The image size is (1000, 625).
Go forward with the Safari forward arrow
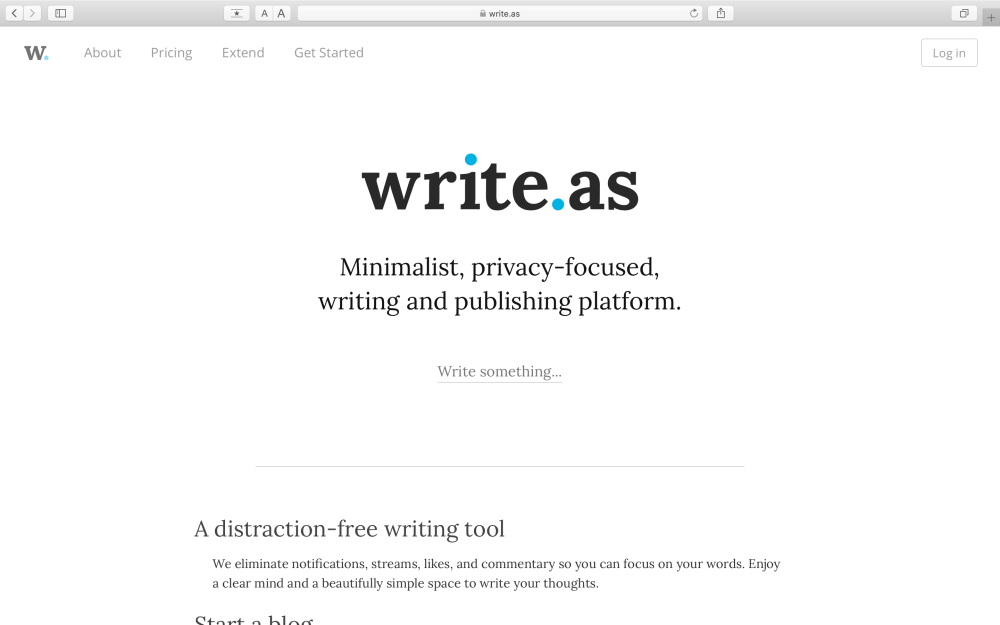click(33, 13)
